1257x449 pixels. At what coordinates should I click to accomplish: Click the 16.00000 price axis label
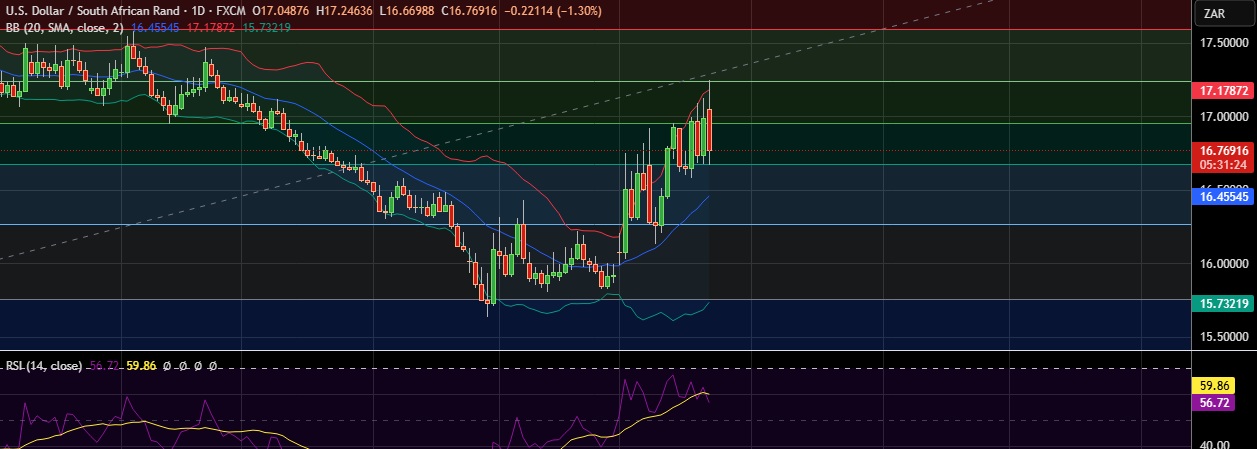1224,264
